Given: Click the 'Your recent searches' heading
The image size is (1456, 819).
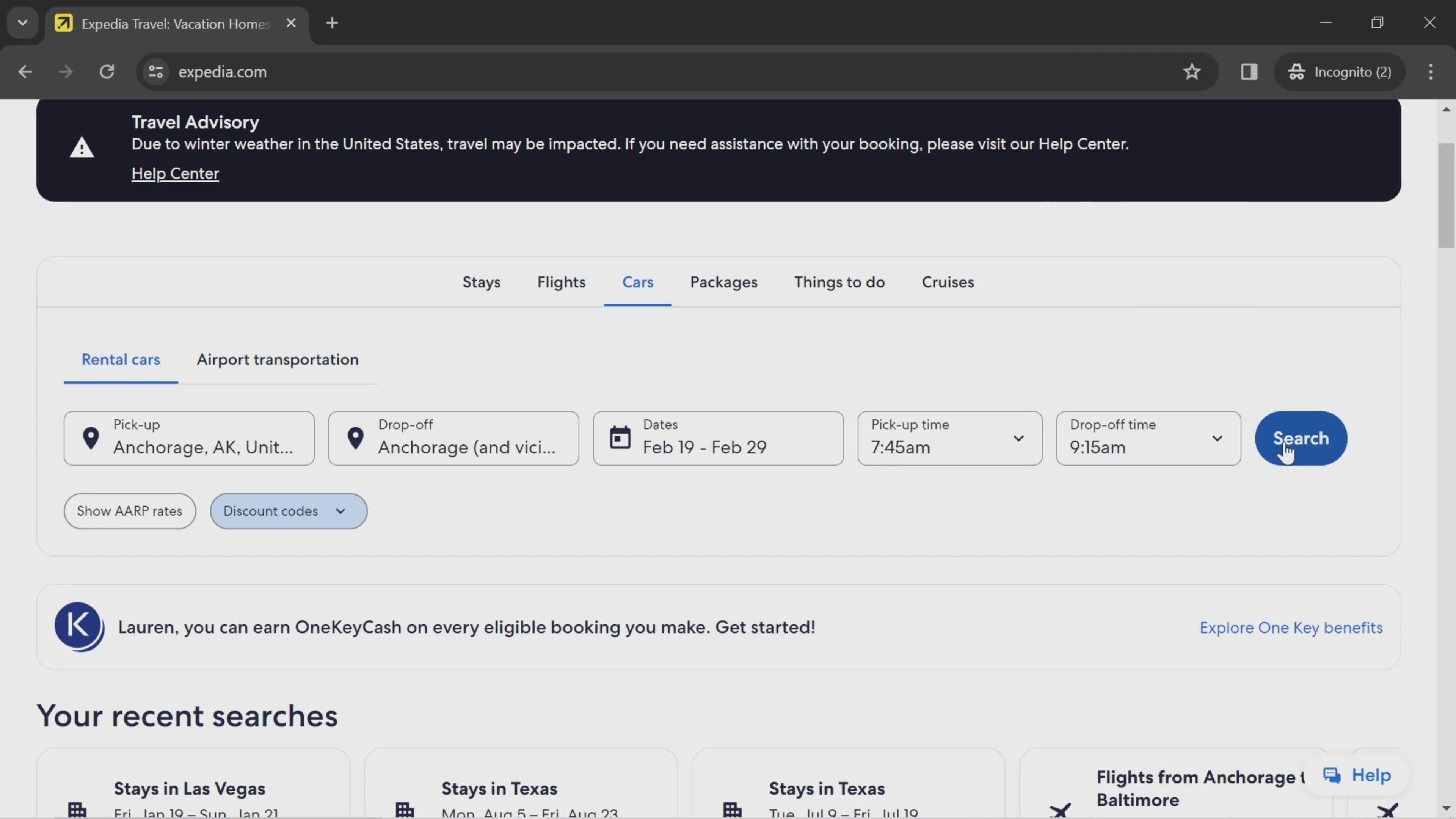Looking at the screenshot, I should click(x=187, y=715).
